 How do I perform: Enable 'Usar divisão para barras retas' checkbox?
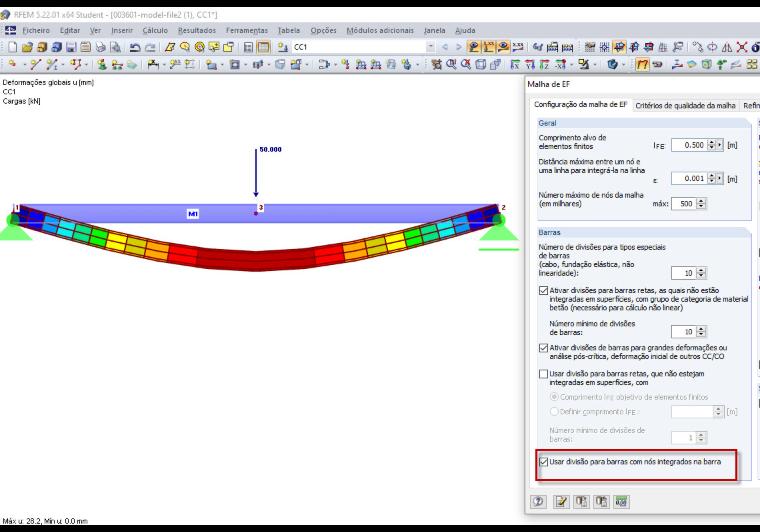click(543, 374)
